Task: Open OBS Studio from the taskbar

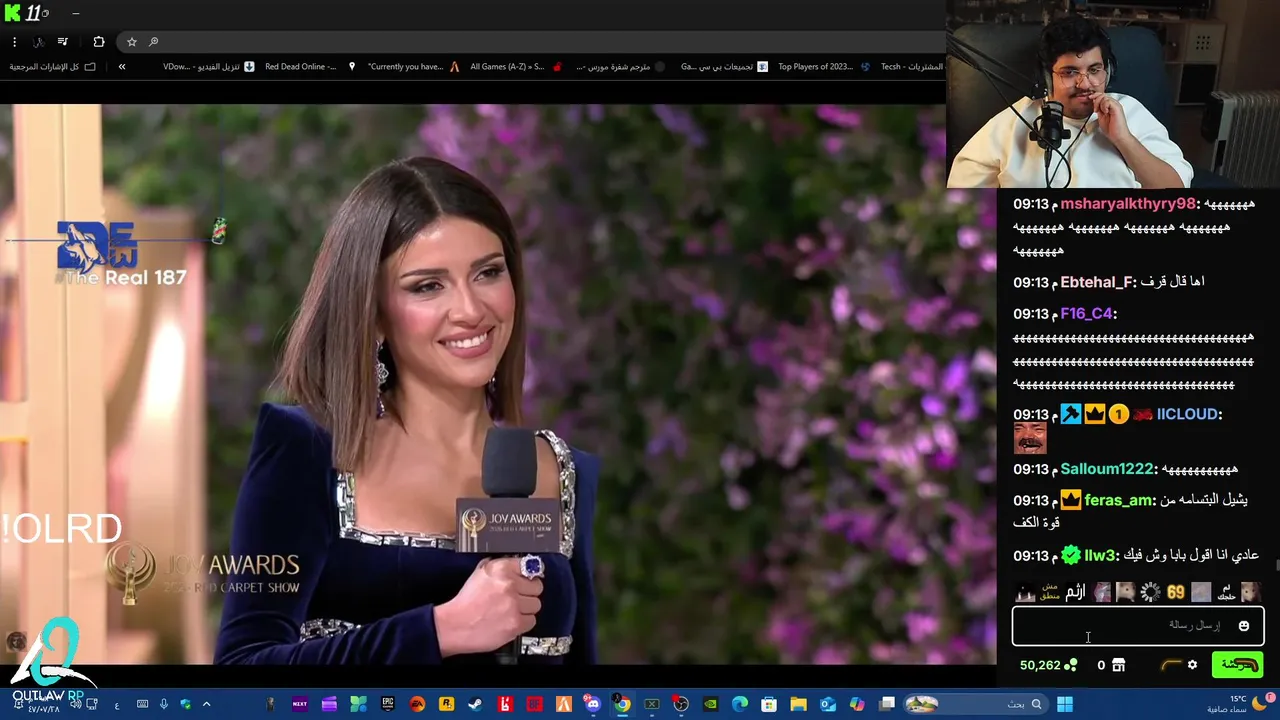Action: [x=681, y=704]
